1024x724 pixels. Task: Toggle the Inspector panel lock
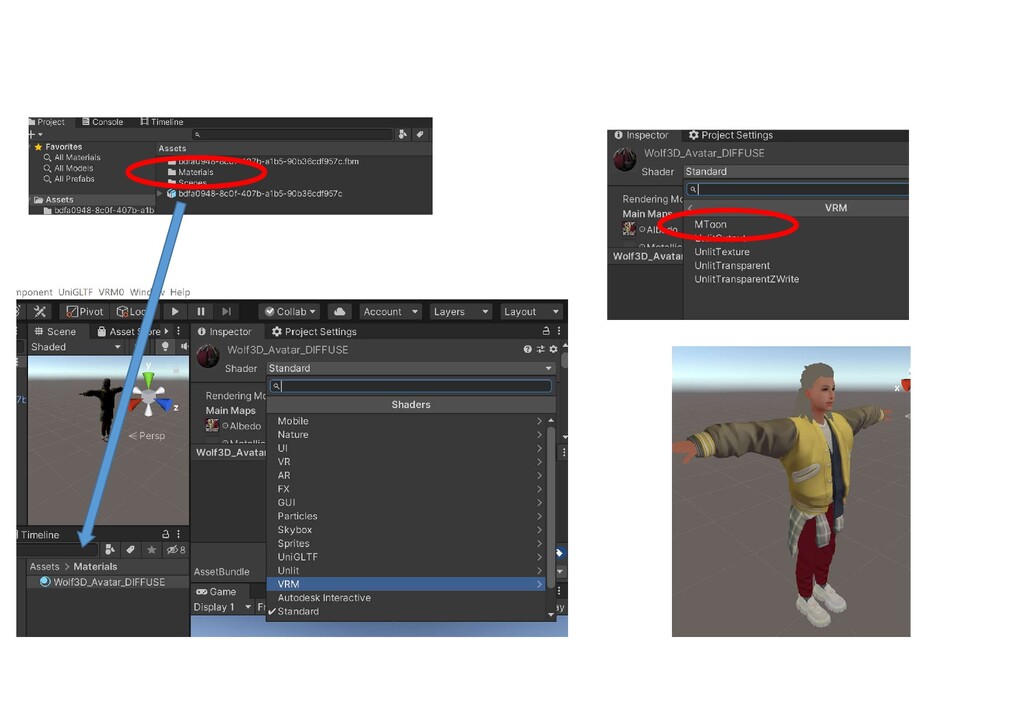pyautogui.click(x=546, y=331)
